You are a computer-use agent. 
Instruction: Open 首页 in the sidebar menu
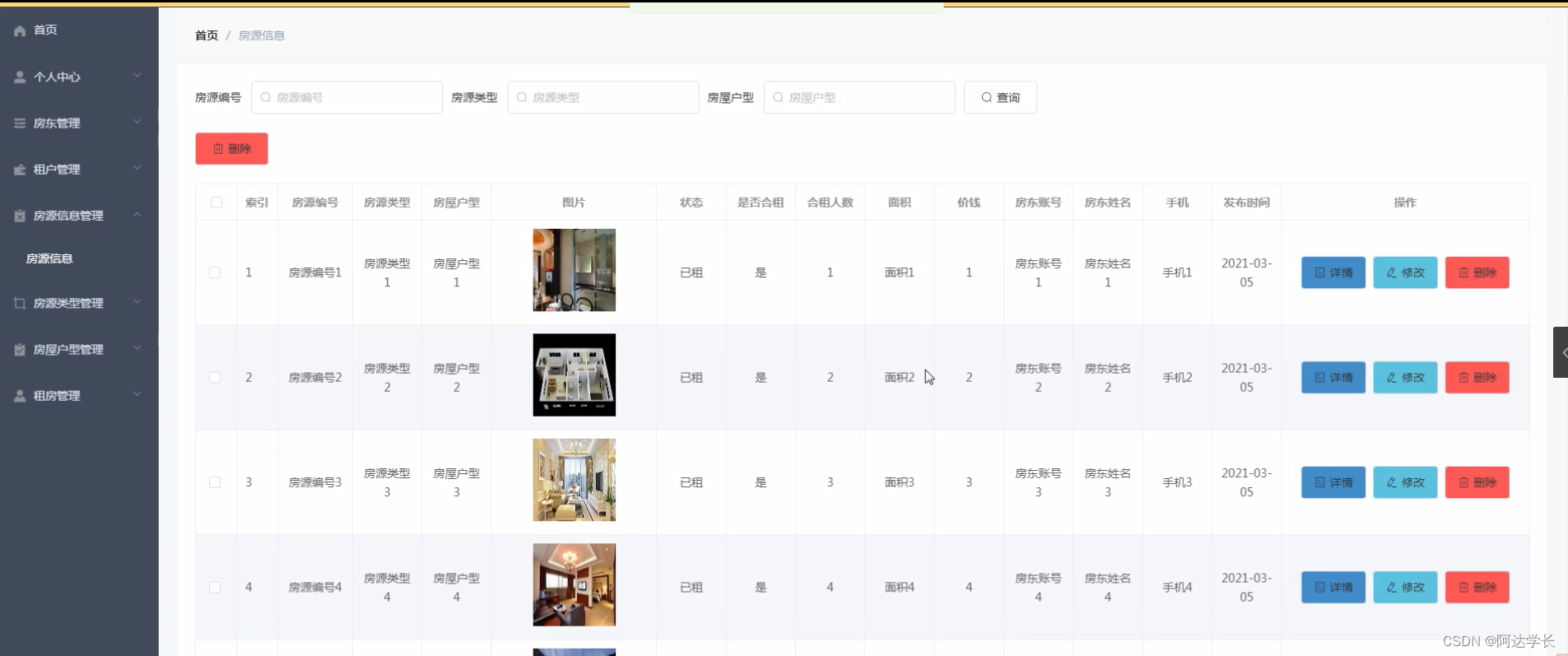point(79,30)
